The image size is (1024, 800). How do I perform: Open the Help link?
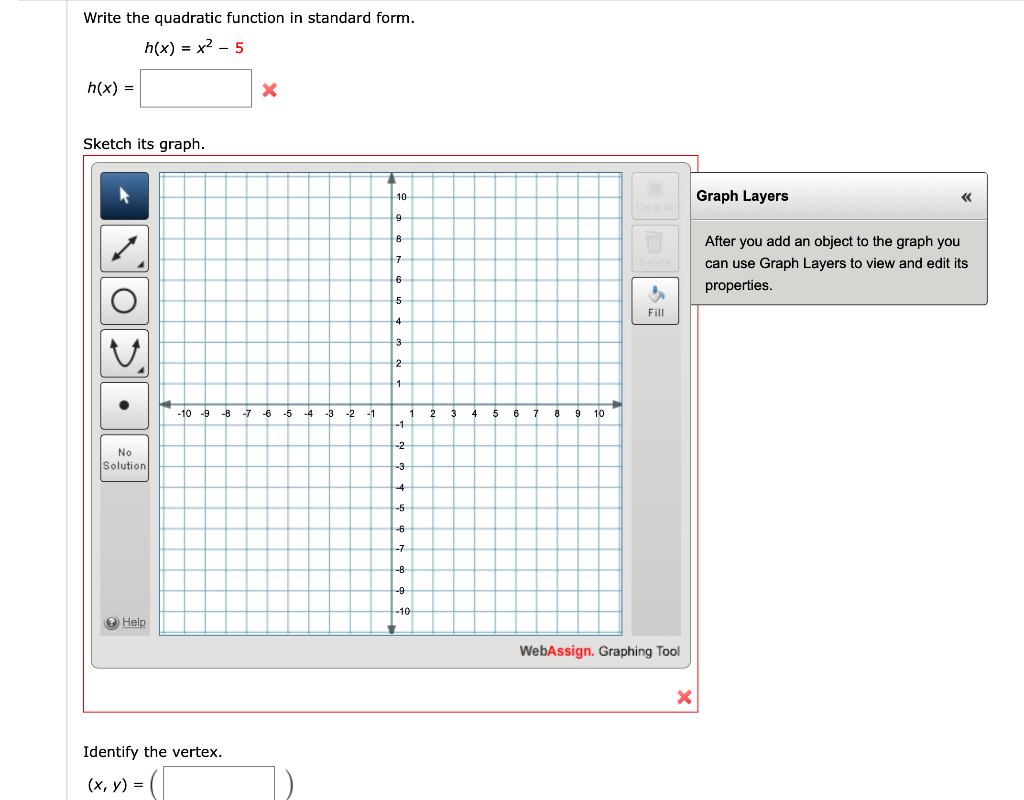(x=126, y=622)
